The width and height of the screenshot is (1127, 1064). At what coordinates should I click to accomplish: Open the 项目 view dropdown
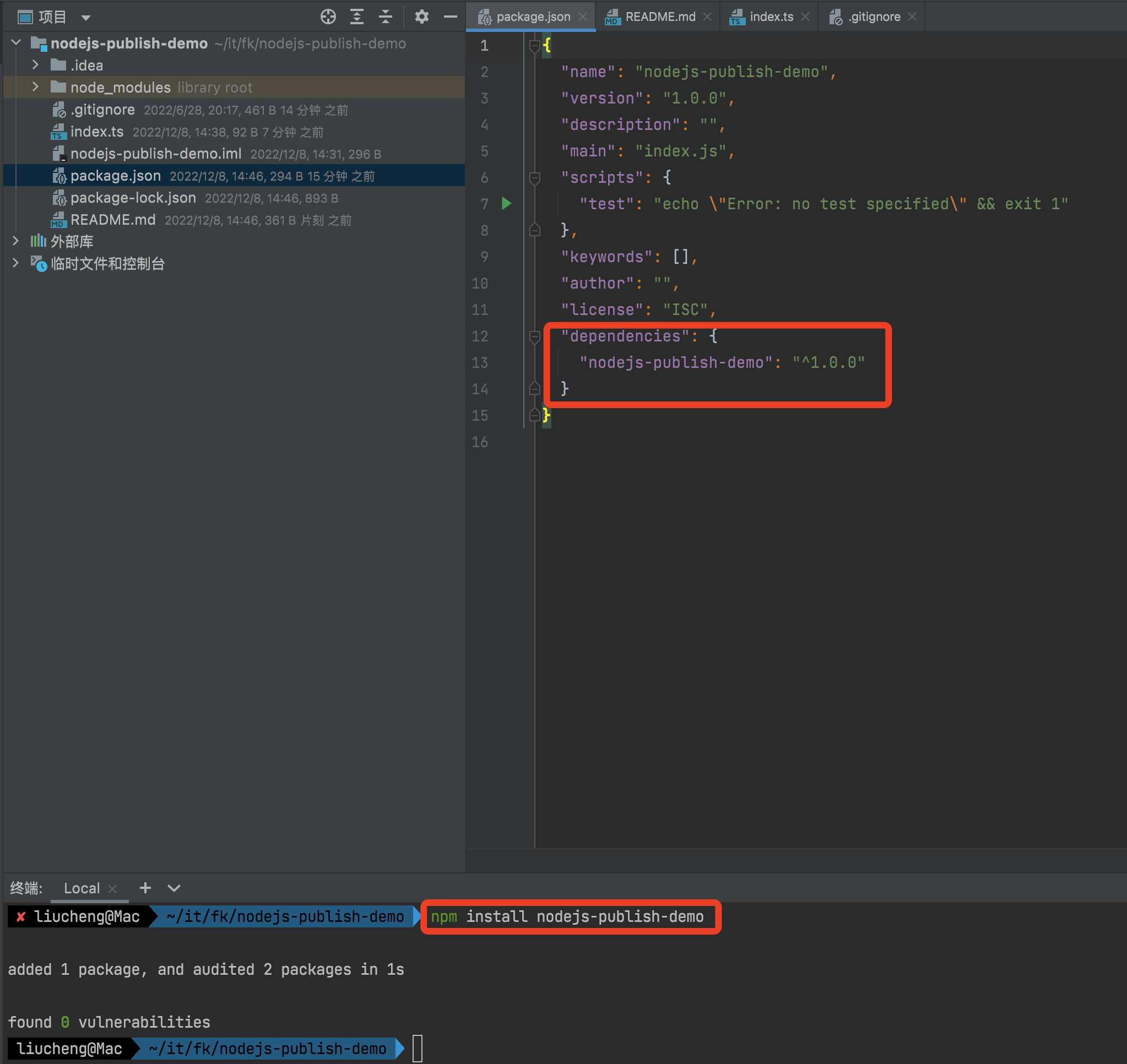85,18
